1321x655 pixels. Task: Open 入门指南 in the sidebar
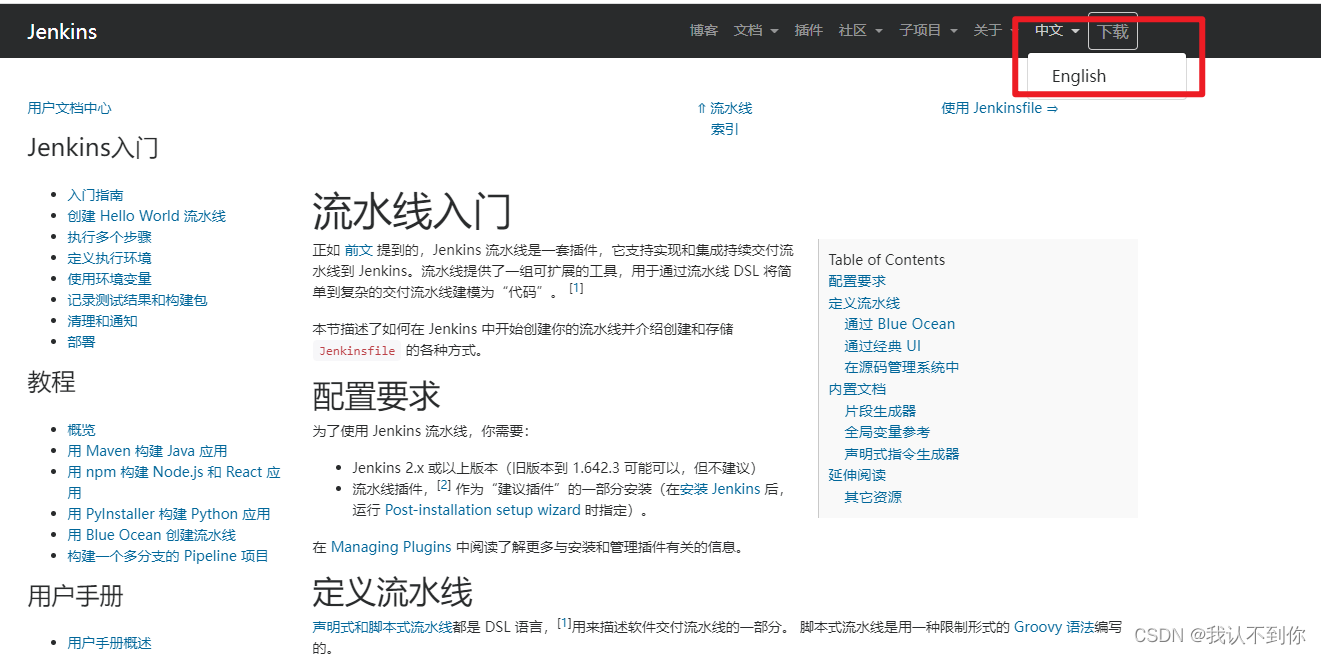point(95,194)
